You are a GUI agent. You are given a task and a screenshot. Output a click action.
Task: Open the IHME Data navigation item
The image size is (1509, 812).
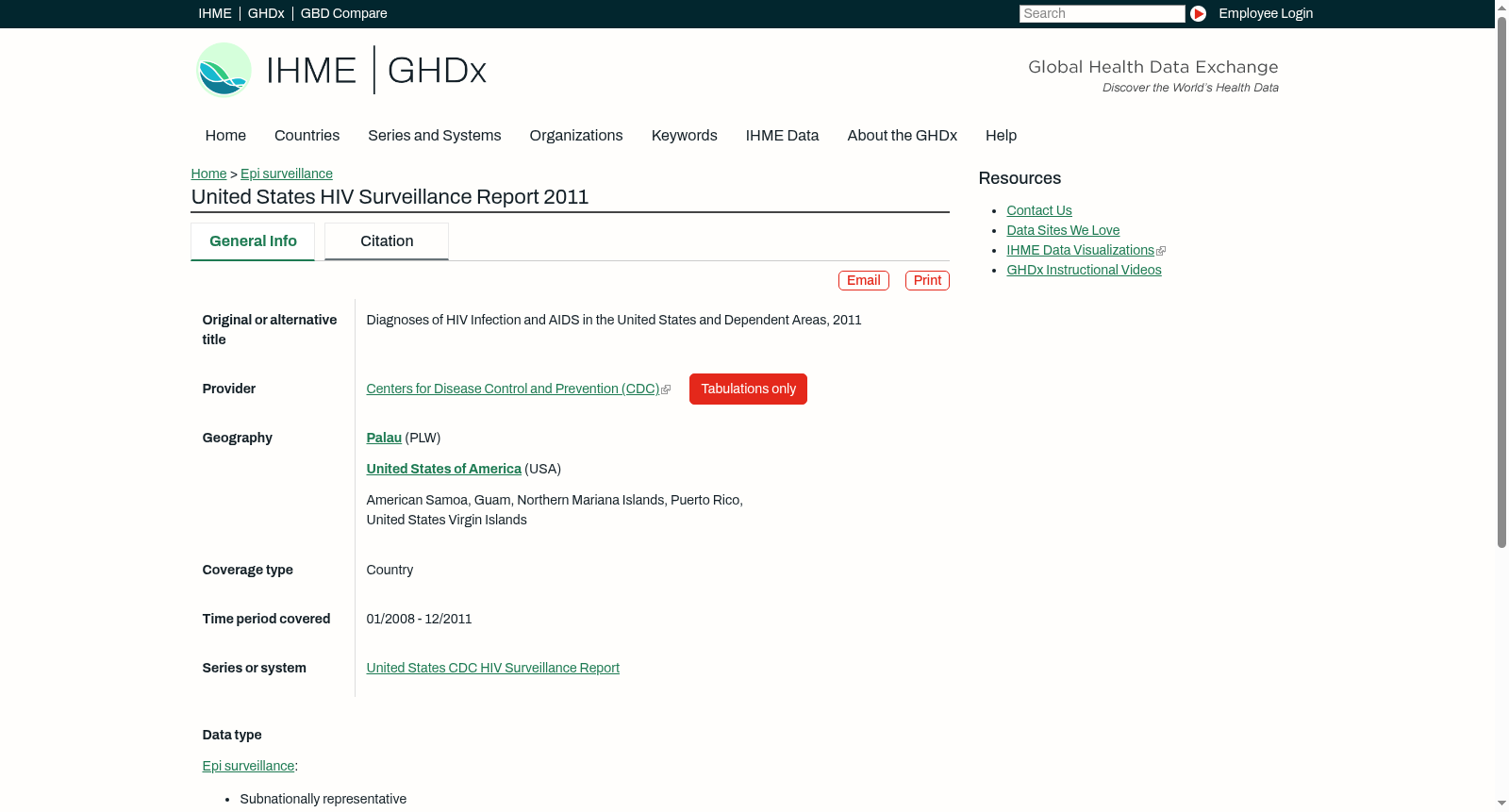point(783,136)
